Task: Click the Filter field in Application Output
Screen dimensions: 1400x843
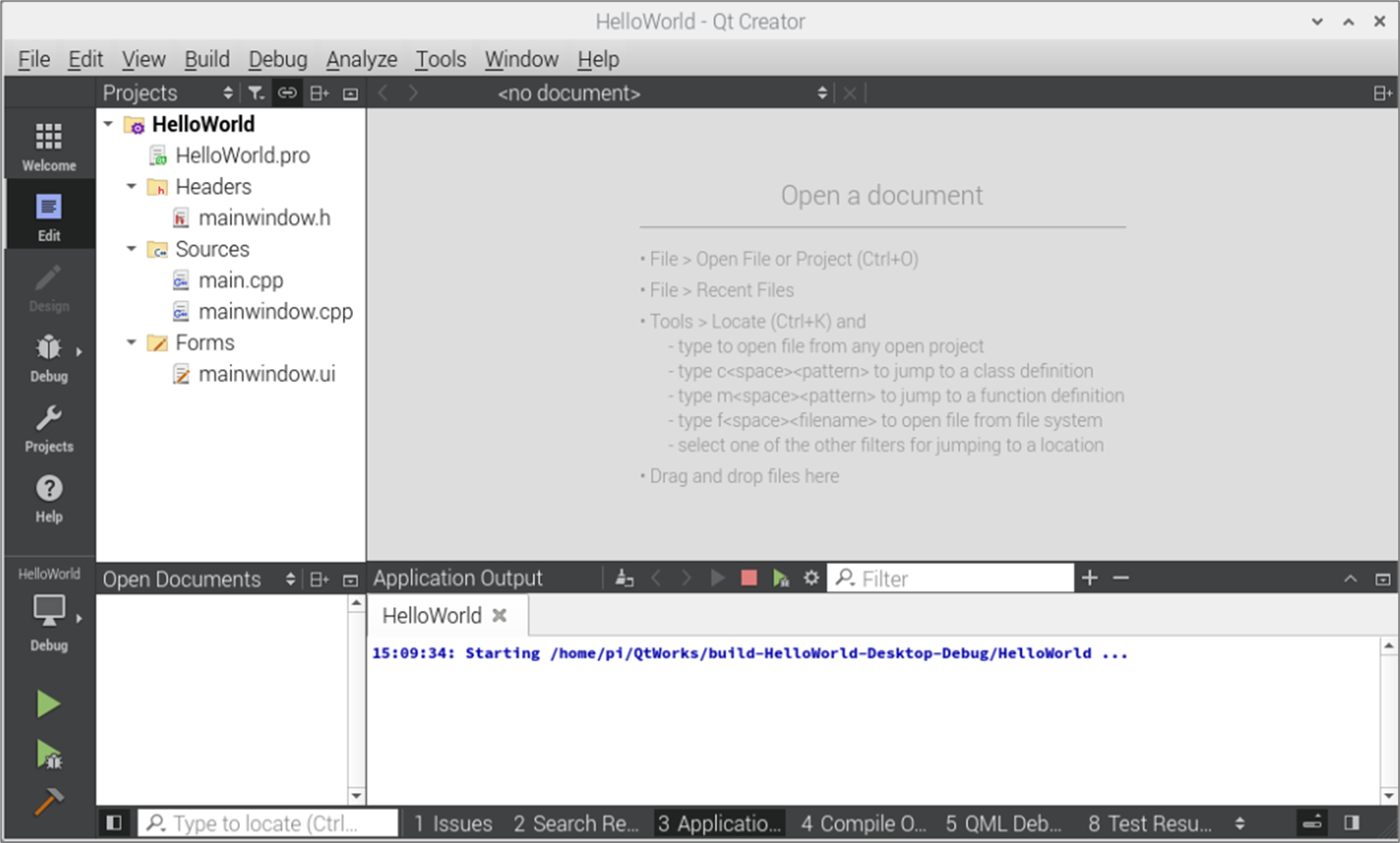Action: (x=951, y=578)
